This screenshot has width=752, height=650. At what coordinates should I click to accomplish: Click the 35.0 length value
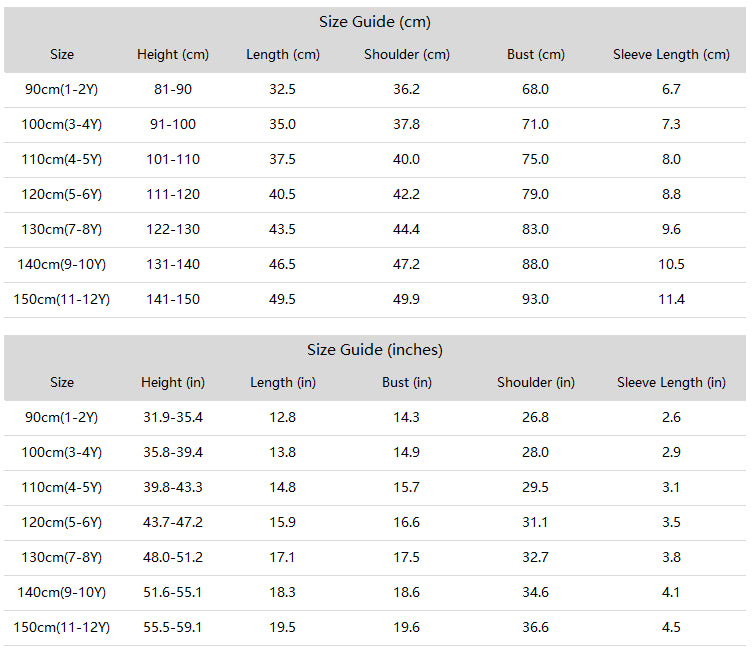pyautogui.click(x=282, y=124)
